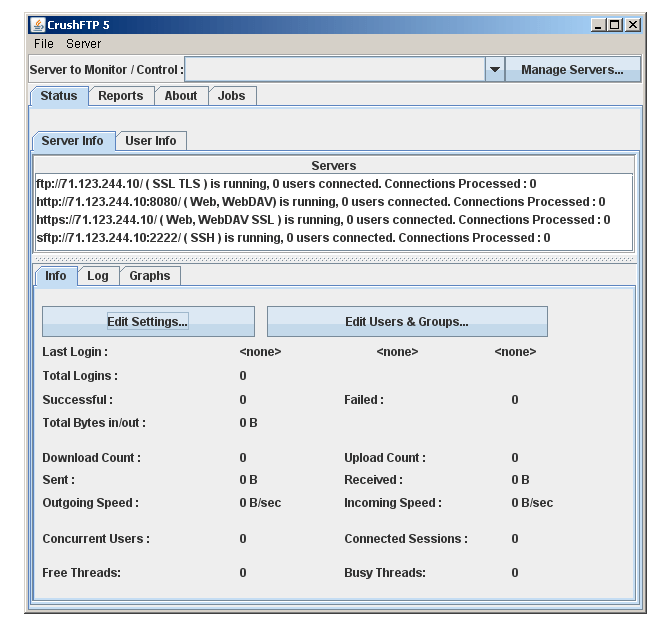Expand the Server to Monitor dropdown arrow
The height and width of the screenshot is (631, 669).
(495, 70)
